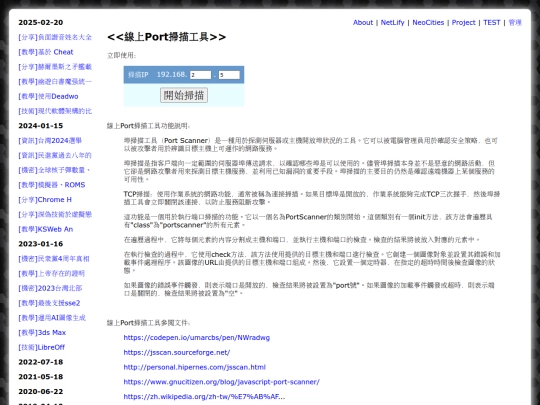The height and width of the screenshot is (405, 540).
Task: Go to the NeoCities link
Action: [x=428, y=23]
